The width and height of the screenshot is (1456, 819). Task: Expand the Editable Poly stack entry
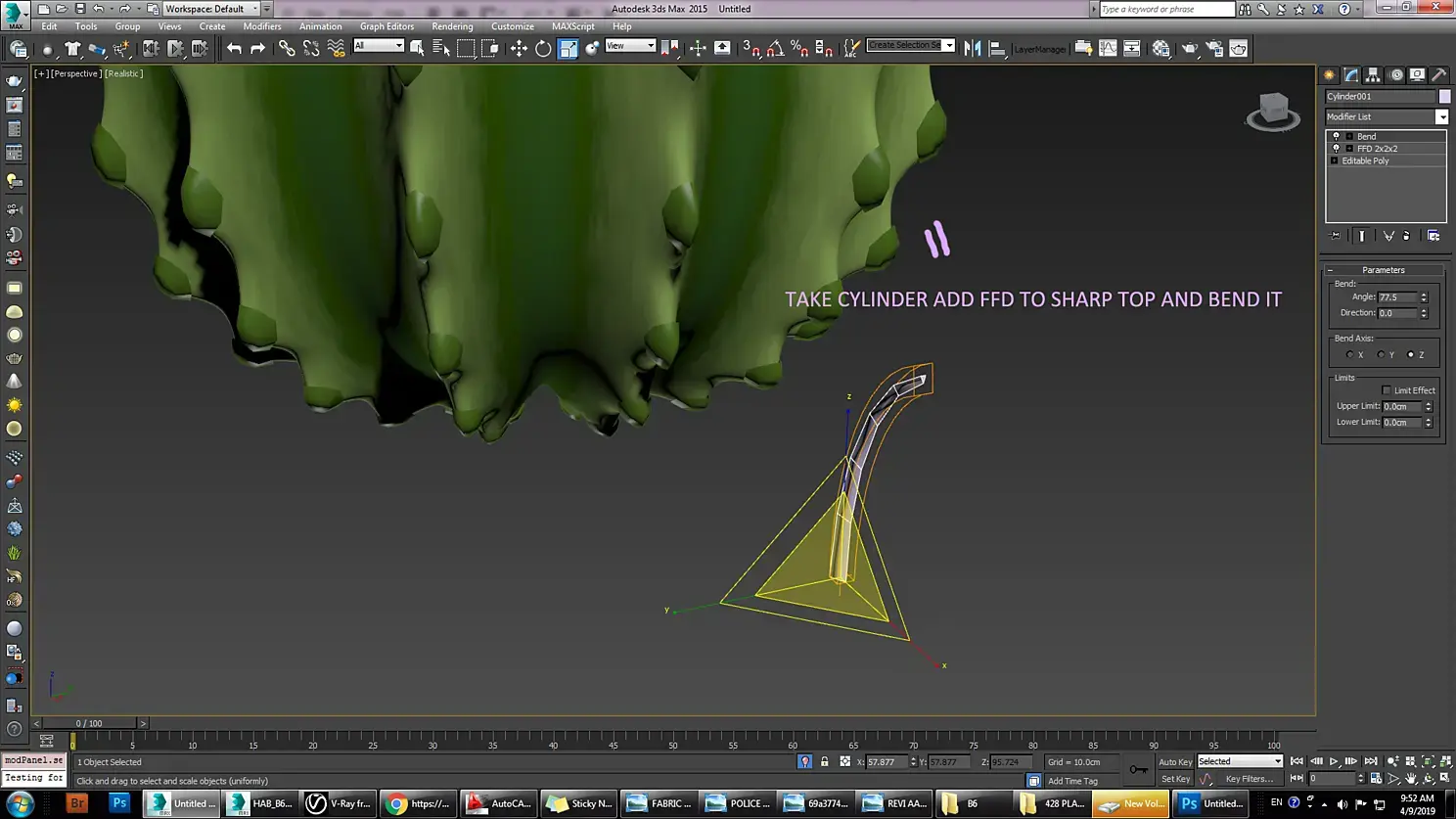pos(1334,160)
